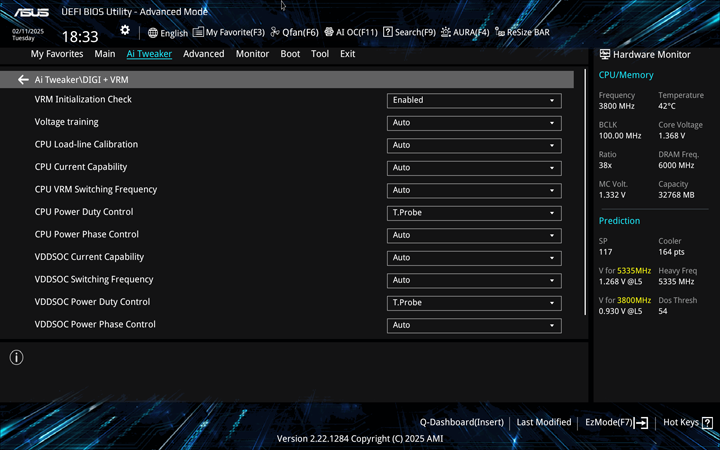Go back using Ai Tweaker\DIGI + VRM arrow
720x450 pixels.
pyautogui.click(x=23, y=80)
